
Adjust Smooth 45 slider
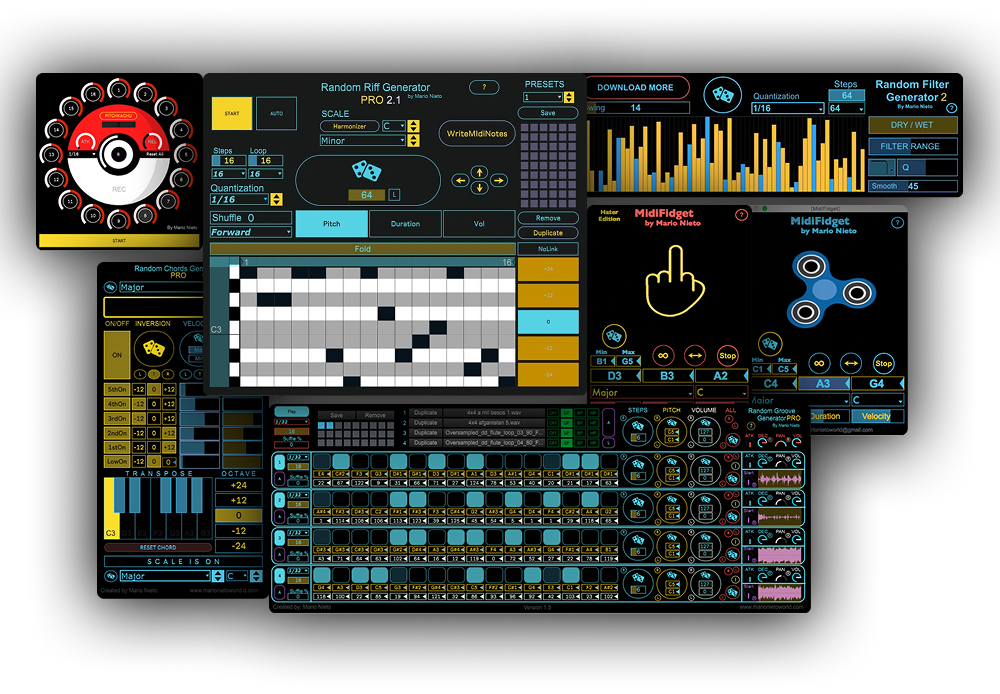[x=913, y=186]
